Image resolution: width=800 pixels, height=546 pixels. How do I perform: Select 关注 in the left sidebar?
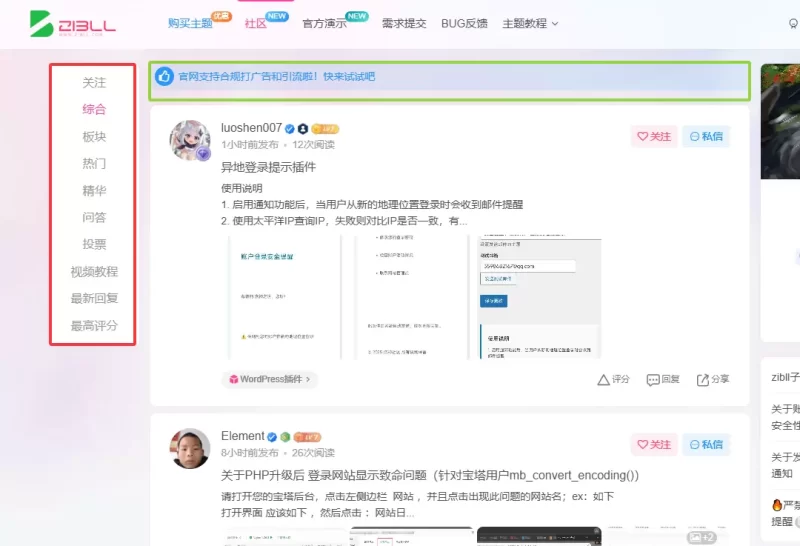click(x=94, y=83)
